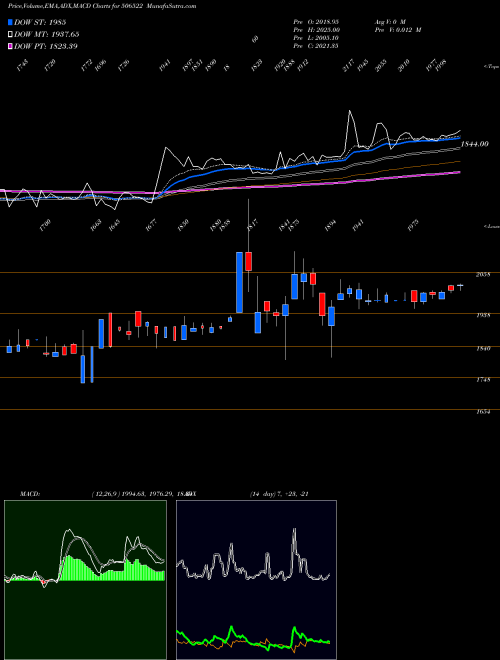Click the 'Pre C: 2021.35' close value
This screenshot has height=660, width=500.
pos(316,46)
